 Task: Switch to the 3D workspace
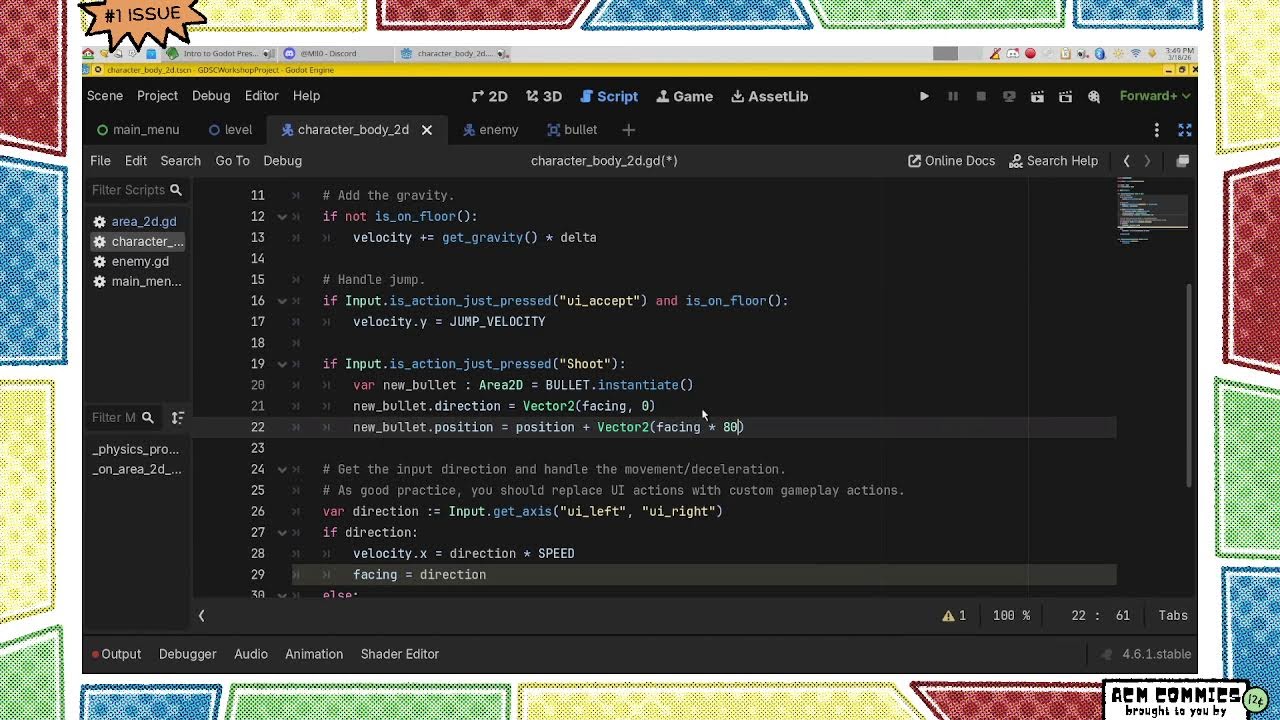[543, 96]
